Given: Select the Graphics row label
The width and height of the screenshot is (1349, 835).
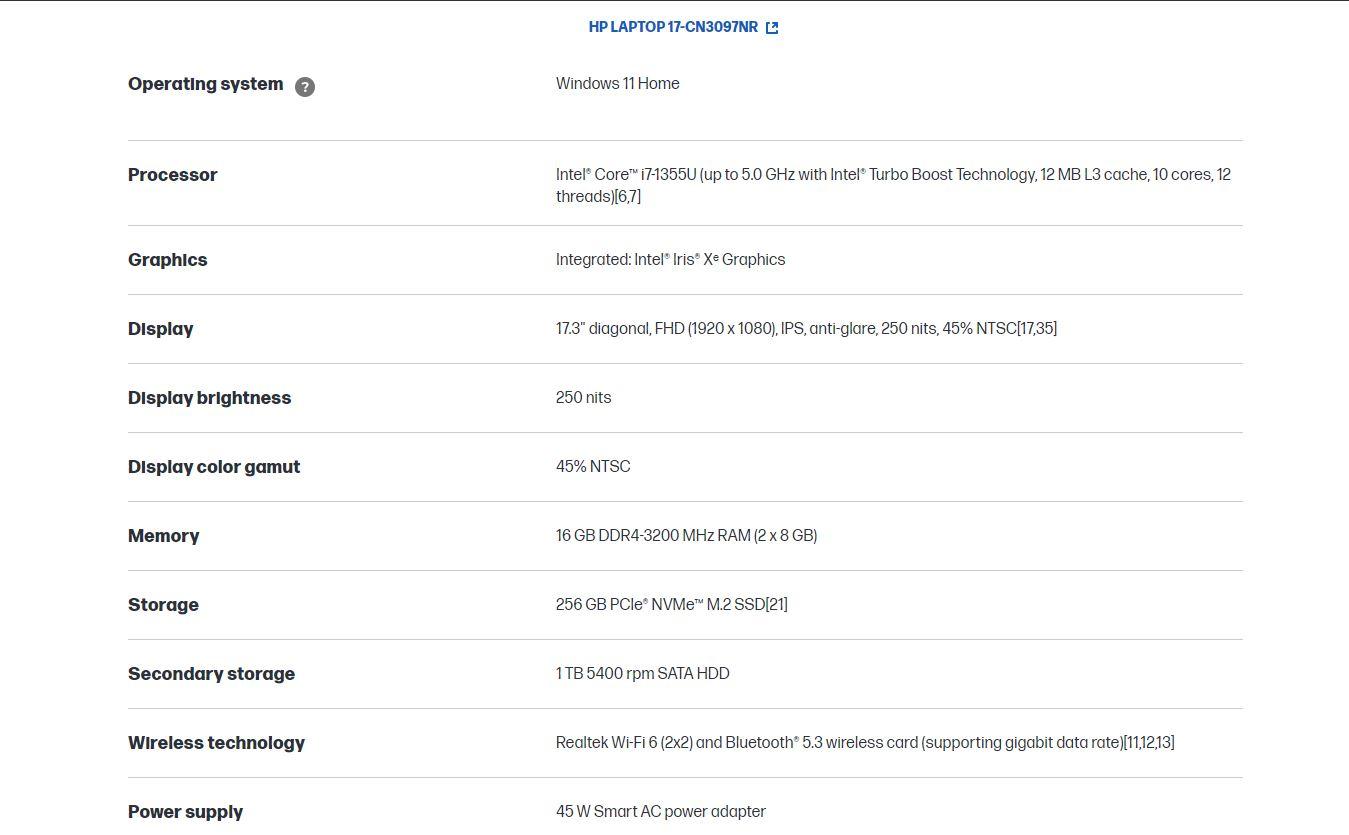Looking at the screenshot, I should click(167, 260).
